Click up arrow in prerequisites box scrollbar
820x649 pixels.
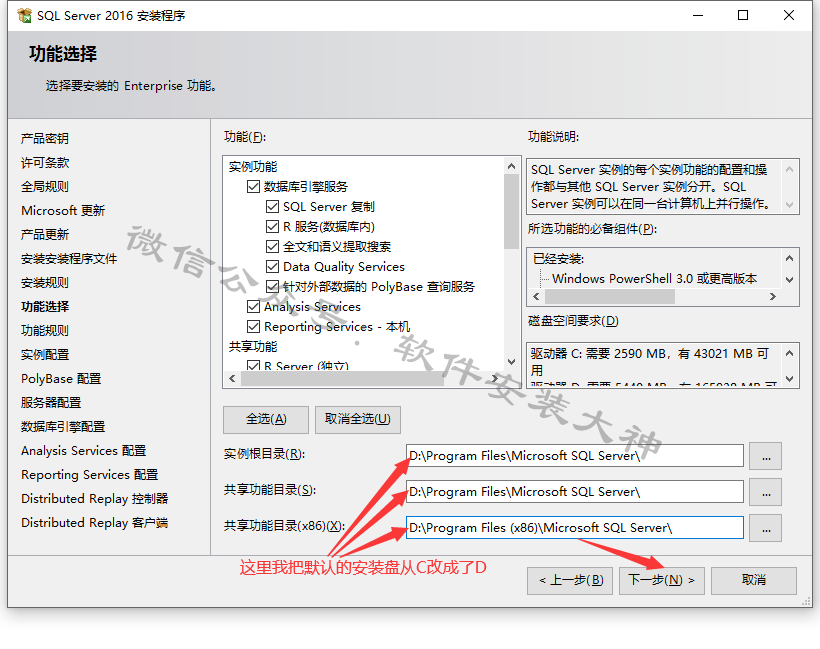coord(790,258)
